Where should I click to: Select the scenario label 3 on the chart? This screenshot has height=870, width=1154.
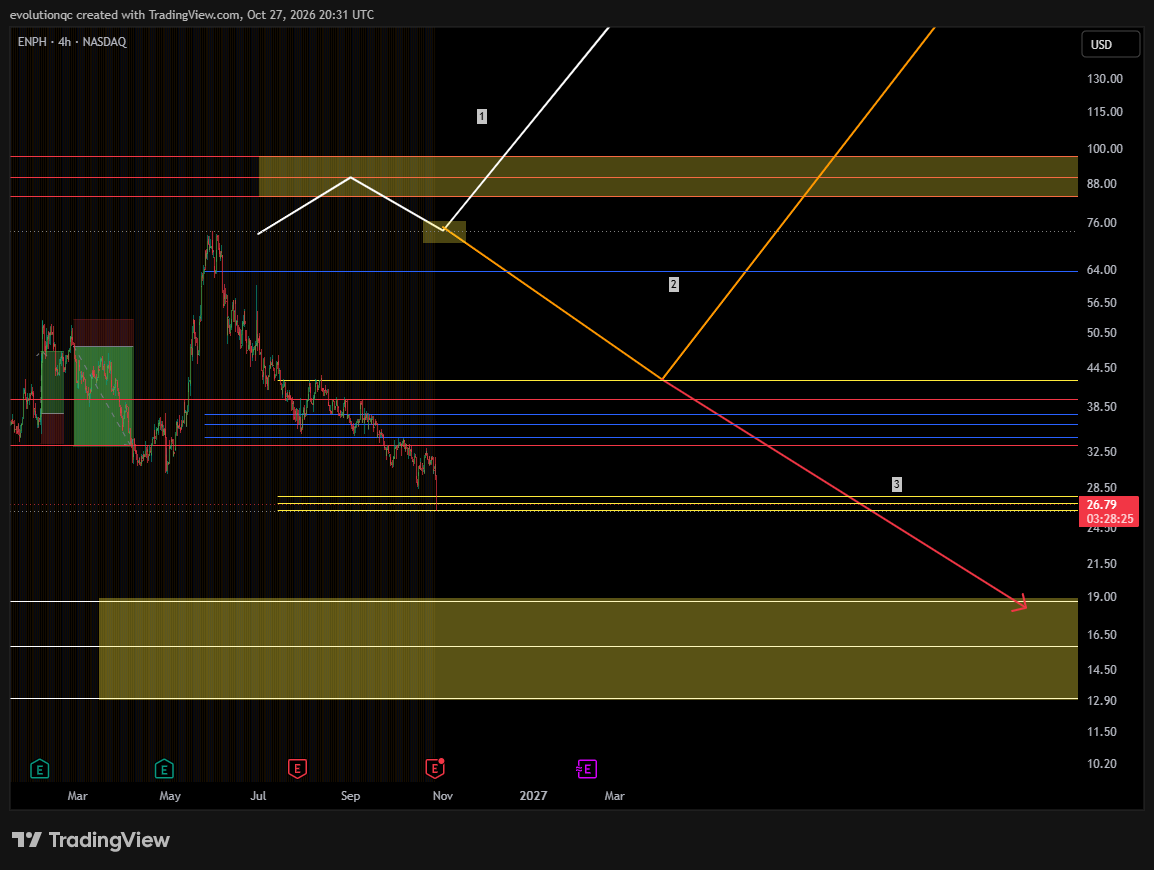point(896,484)
